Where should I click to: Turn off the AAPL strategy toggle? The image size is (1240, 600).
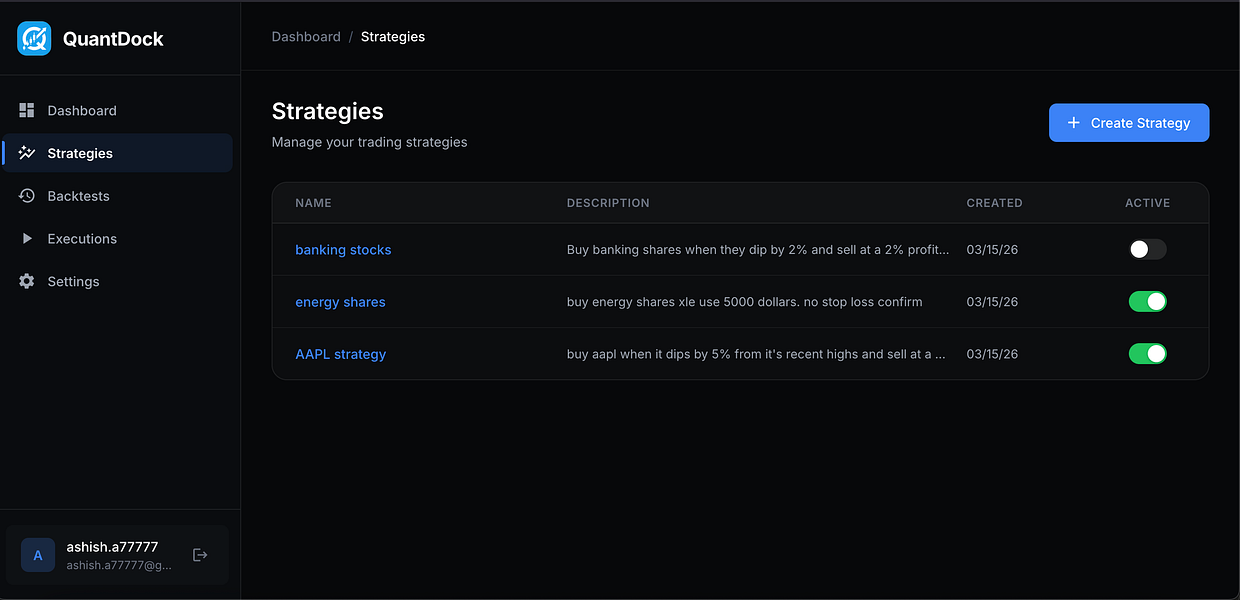[x=1147, y=354]
